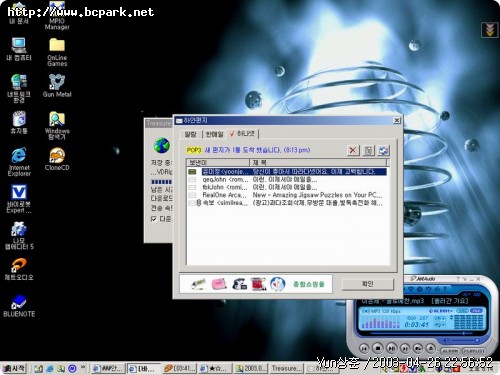500x375 pixels.
Task: Switch to the Treasure taskbar button
Action: click(x=286, y=368)
